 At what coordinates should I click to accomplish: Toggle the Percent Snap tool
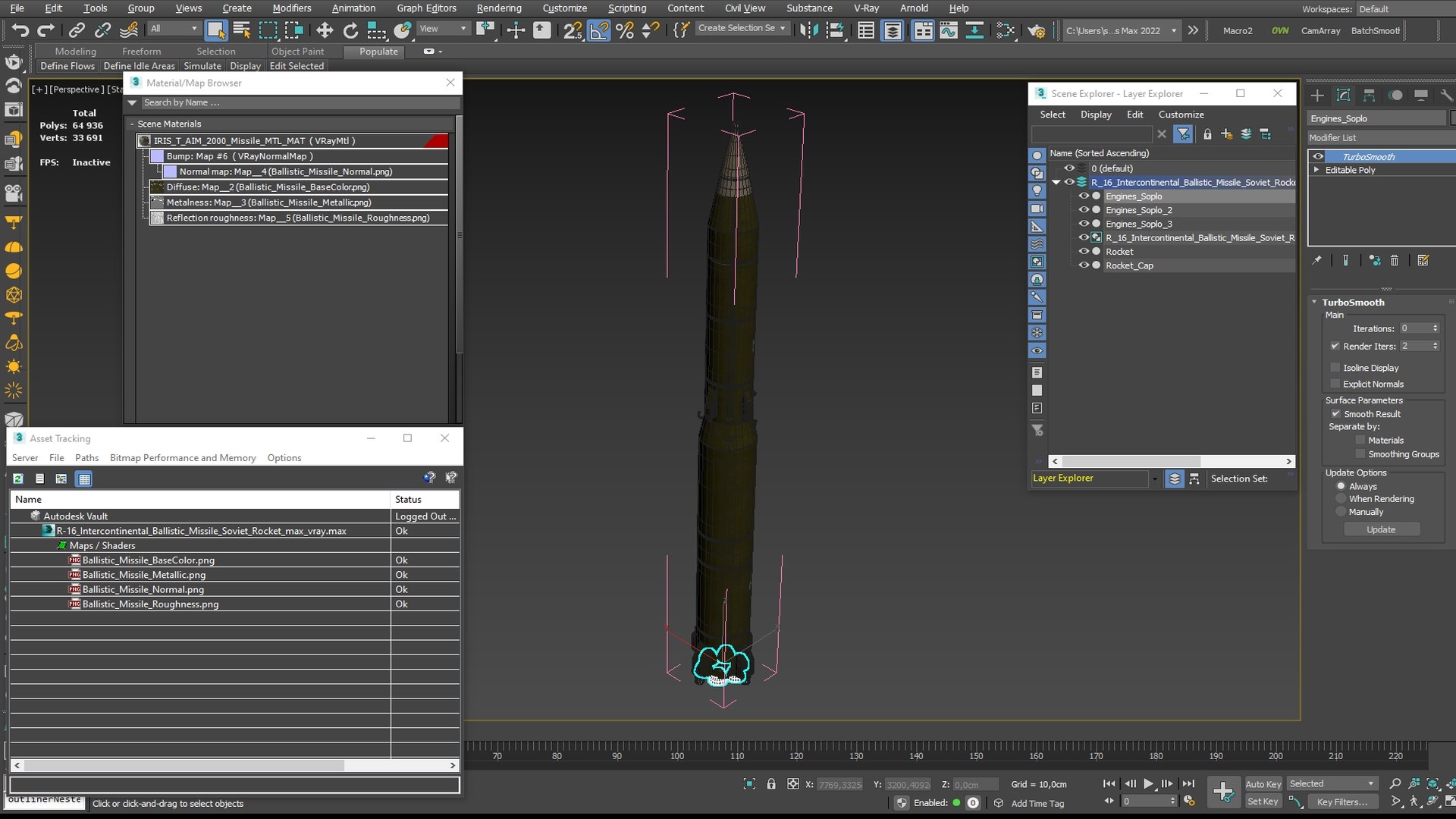coord(625,30)
